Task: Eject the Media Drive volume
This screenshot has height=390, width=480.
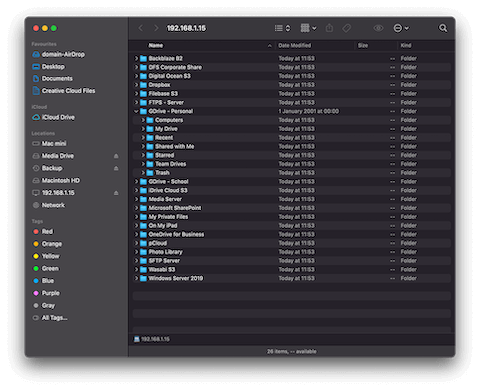Action: pos(116,156)
